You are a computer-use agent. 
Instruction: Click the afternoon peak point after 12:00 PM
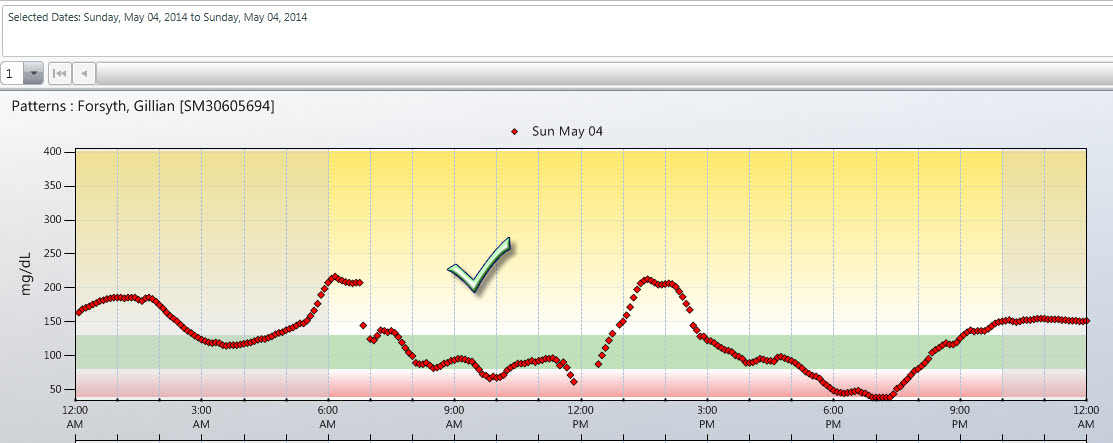[648, 279]
